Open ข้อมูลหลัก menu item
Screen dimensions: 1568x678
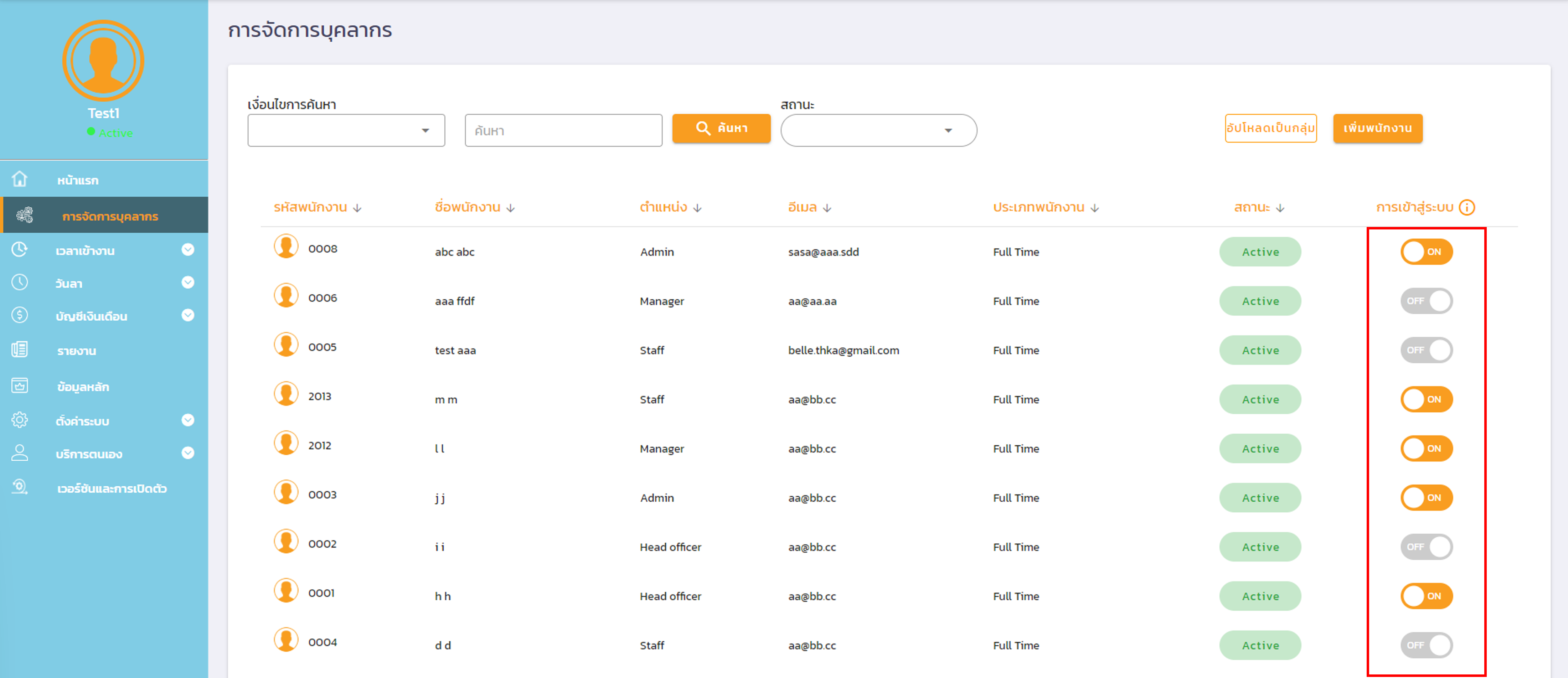tap(83, 387)
